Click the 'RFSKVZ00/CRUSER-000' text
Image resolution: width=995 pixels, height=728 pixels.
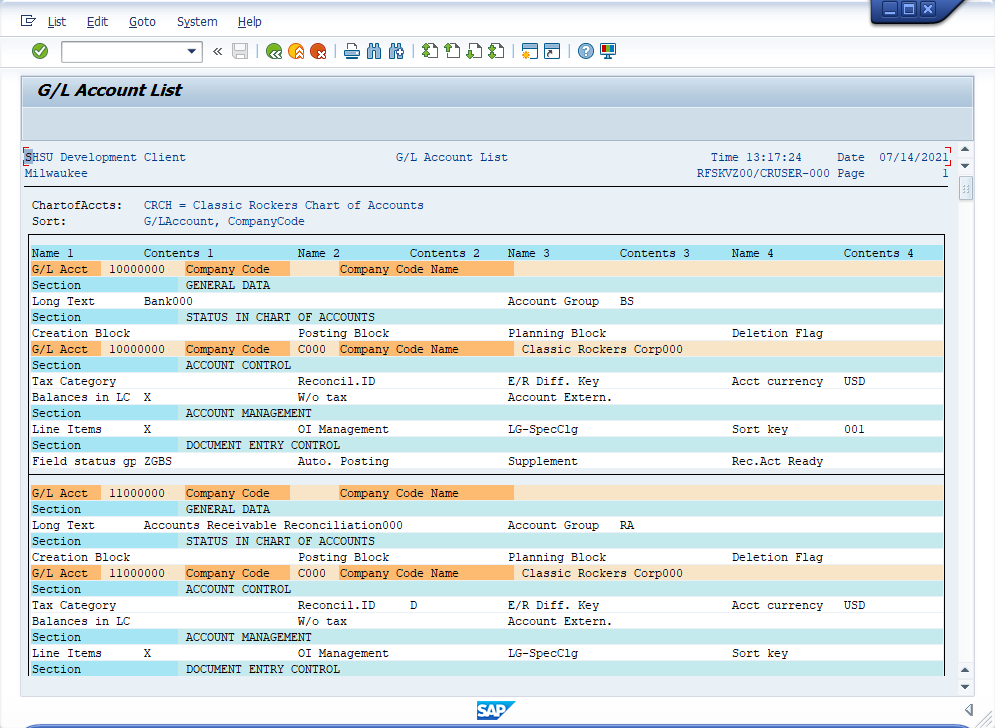(763, 173)
